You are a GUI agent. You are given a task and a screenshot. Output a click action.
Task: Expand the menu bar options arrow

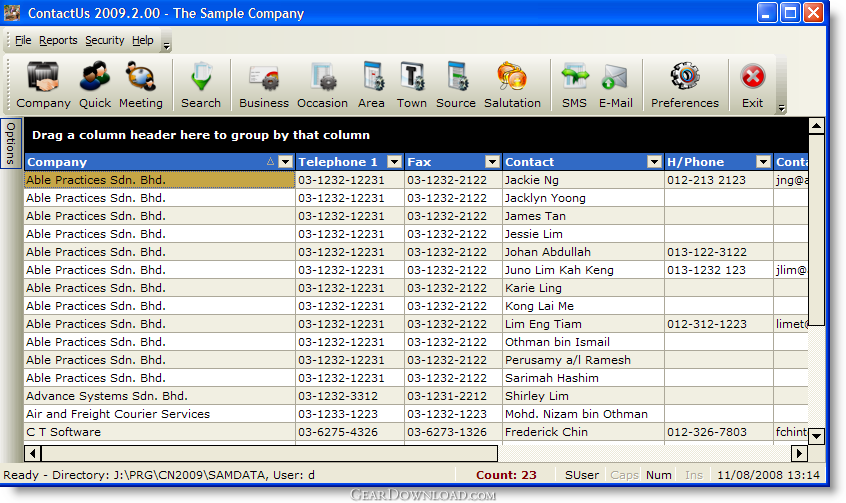tap(167, 46)
